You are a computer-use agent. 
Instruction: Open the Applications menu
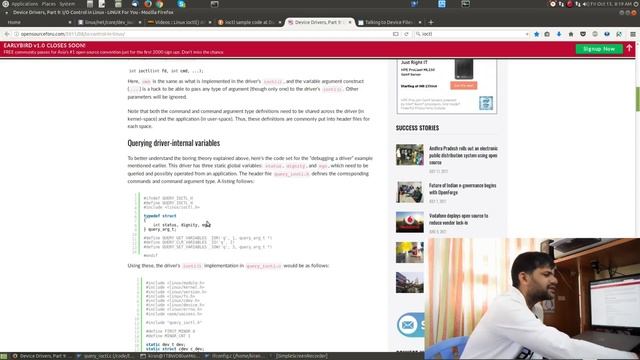coord(24,4)
